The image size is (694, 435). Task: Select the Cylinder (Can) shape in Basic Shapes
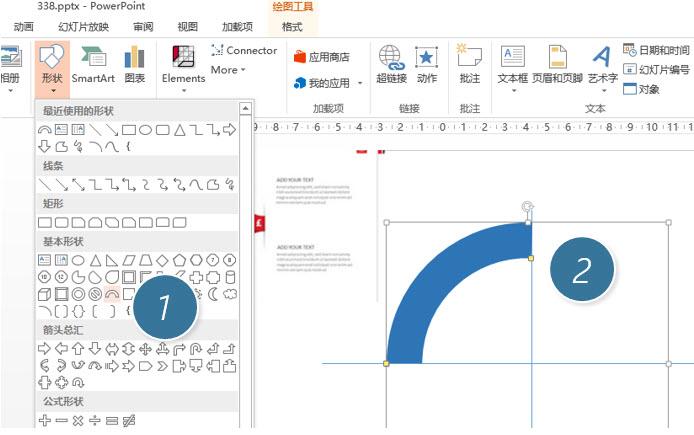pos(230,277)
